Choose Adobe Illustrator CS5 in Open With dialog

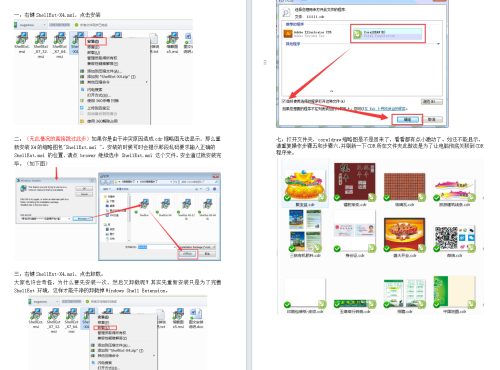point(308,34)
